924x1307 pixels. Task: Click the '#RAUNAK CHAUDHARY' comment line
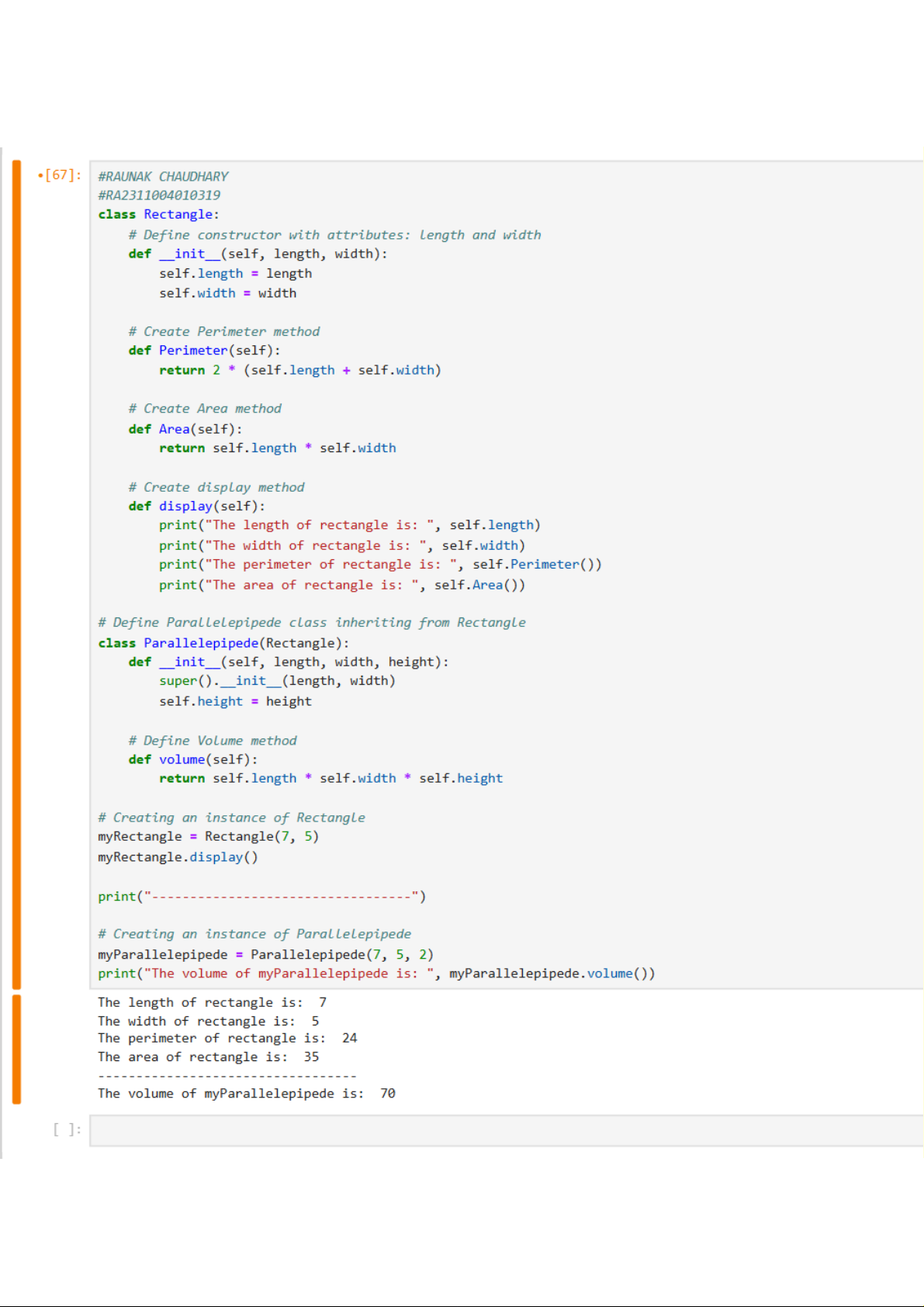pos(163,177)
